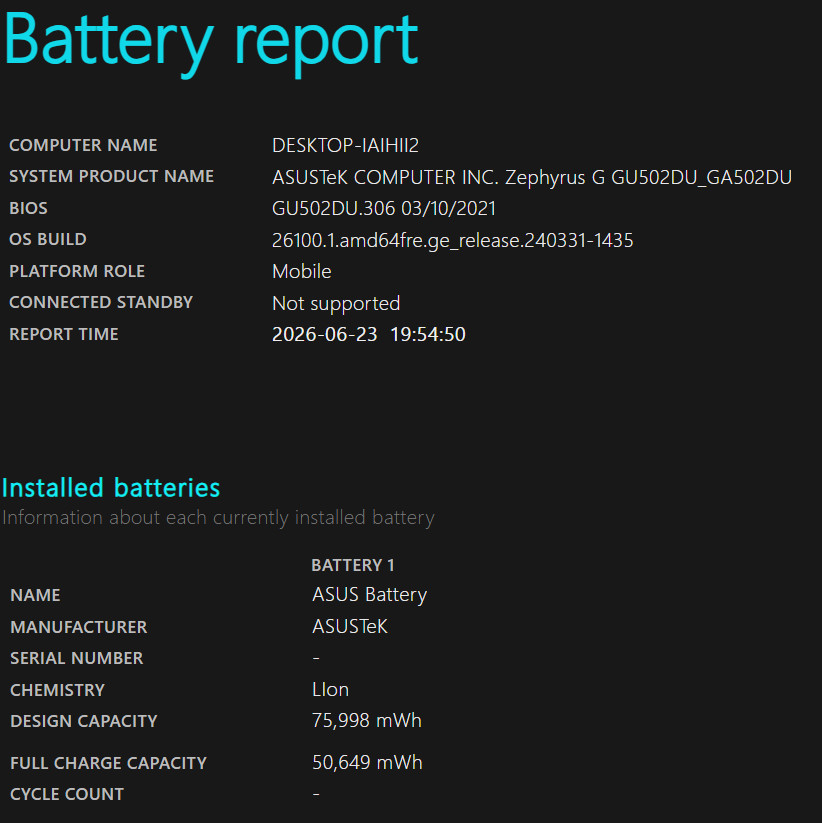
Task: Click the Battery report title heading
Action: pos(210,43)
